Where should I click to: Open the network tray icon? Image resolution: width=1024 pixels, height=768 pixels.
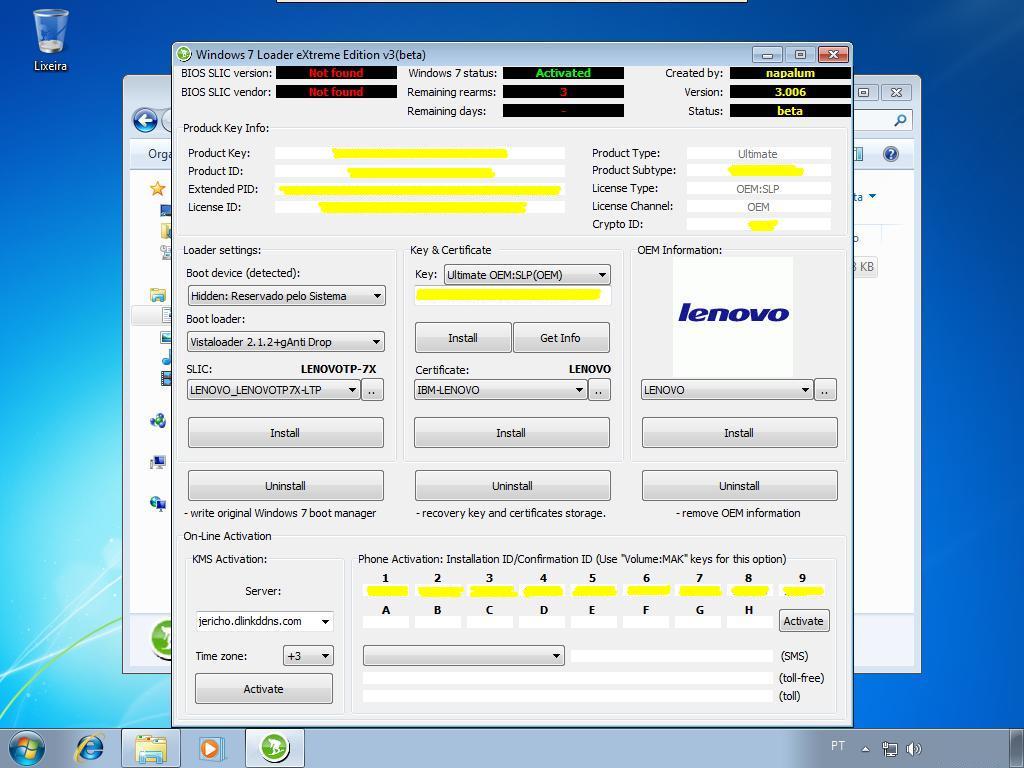point(889,749)
